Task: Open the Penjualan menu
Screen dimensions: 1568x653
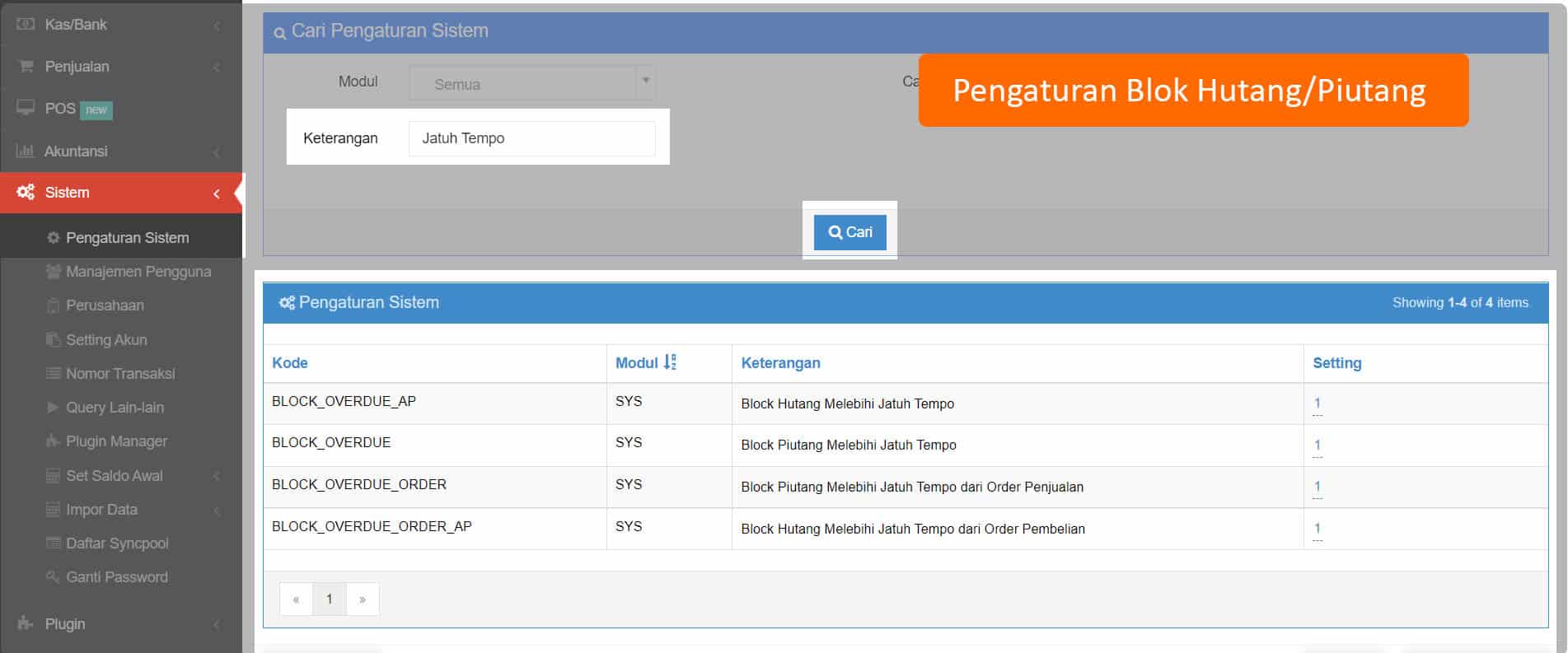Action: coord(121,67)
